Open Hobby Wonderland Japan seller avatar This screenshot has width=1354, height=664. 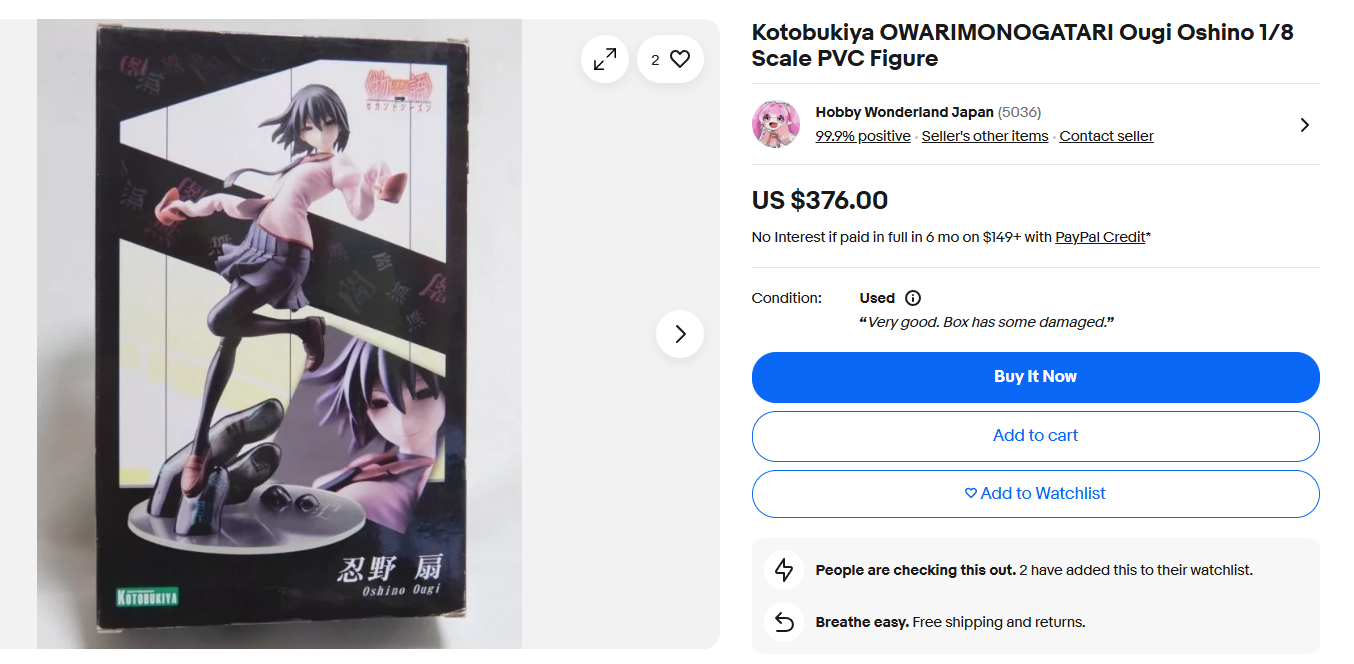tap(776, 125)
